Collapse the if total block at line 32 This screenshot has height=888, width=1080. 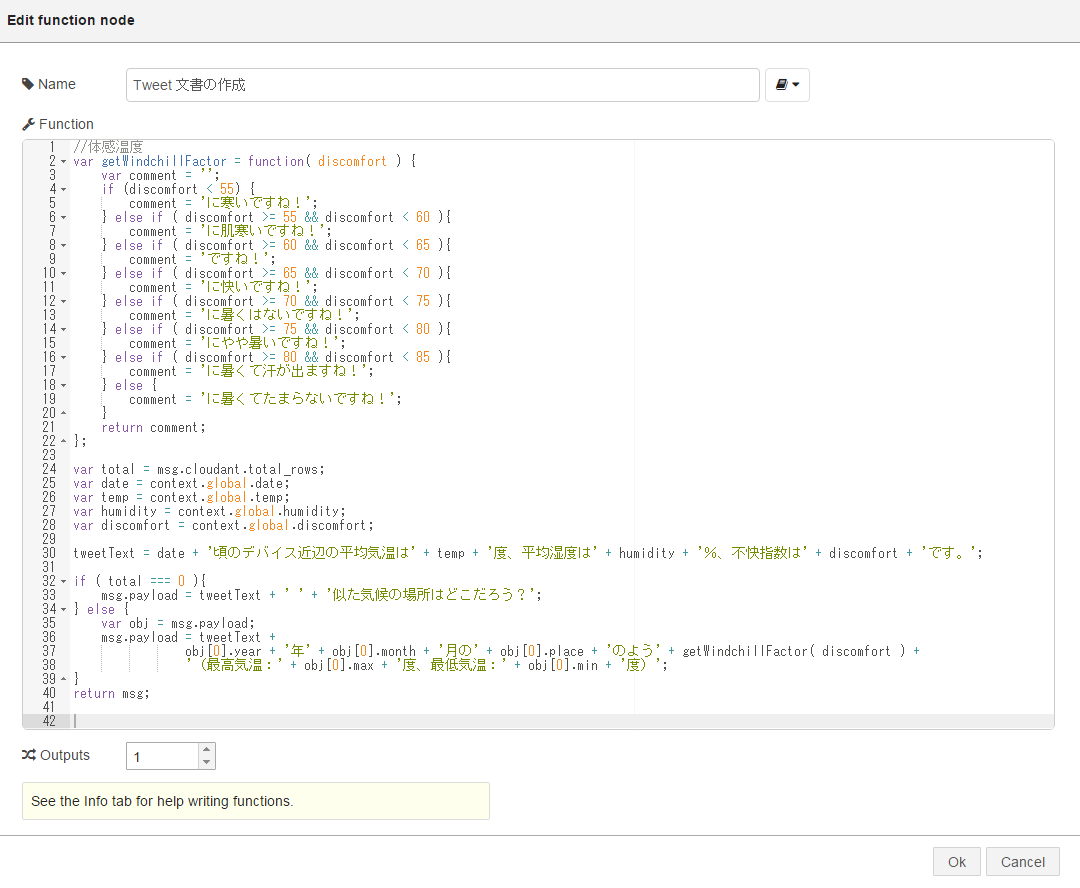coord(63,581)
